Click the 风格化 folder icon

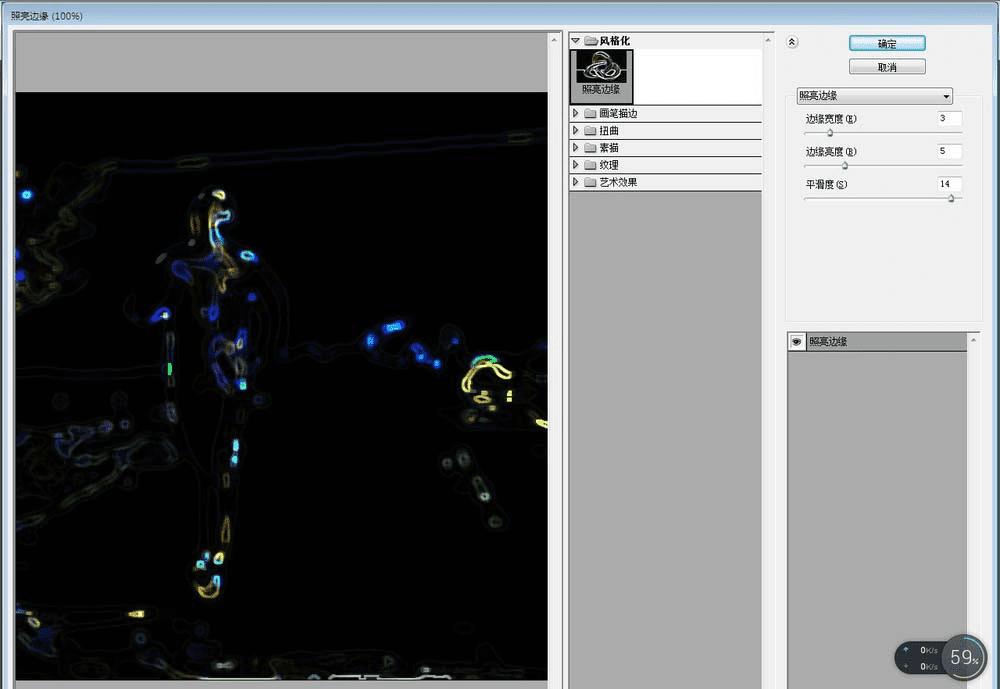(x=591, y=41)
